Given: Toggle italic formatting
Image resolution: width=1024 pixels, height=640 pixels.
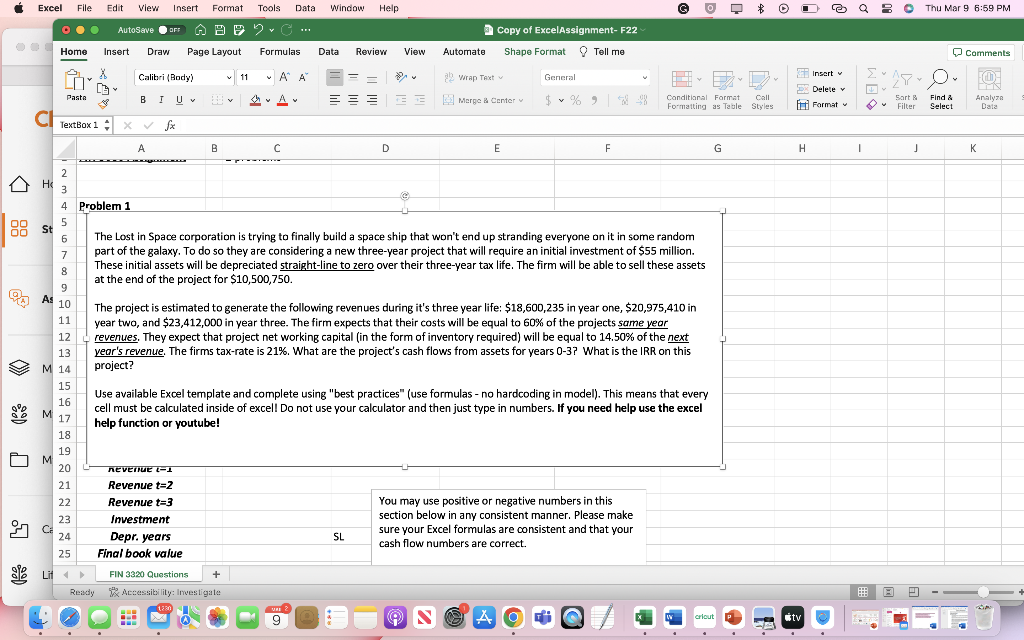Looking at the screenshot, I should point(161,98).
